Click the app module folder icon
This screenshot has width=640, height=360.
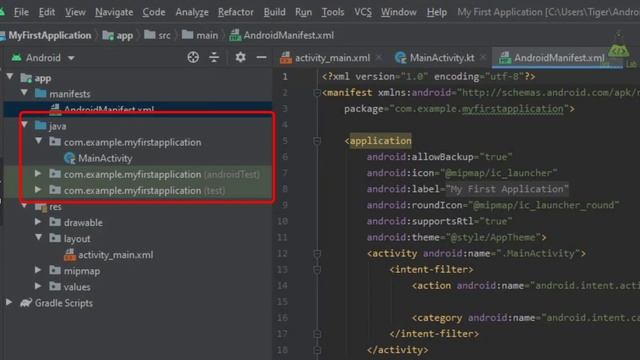click(27, 78)
